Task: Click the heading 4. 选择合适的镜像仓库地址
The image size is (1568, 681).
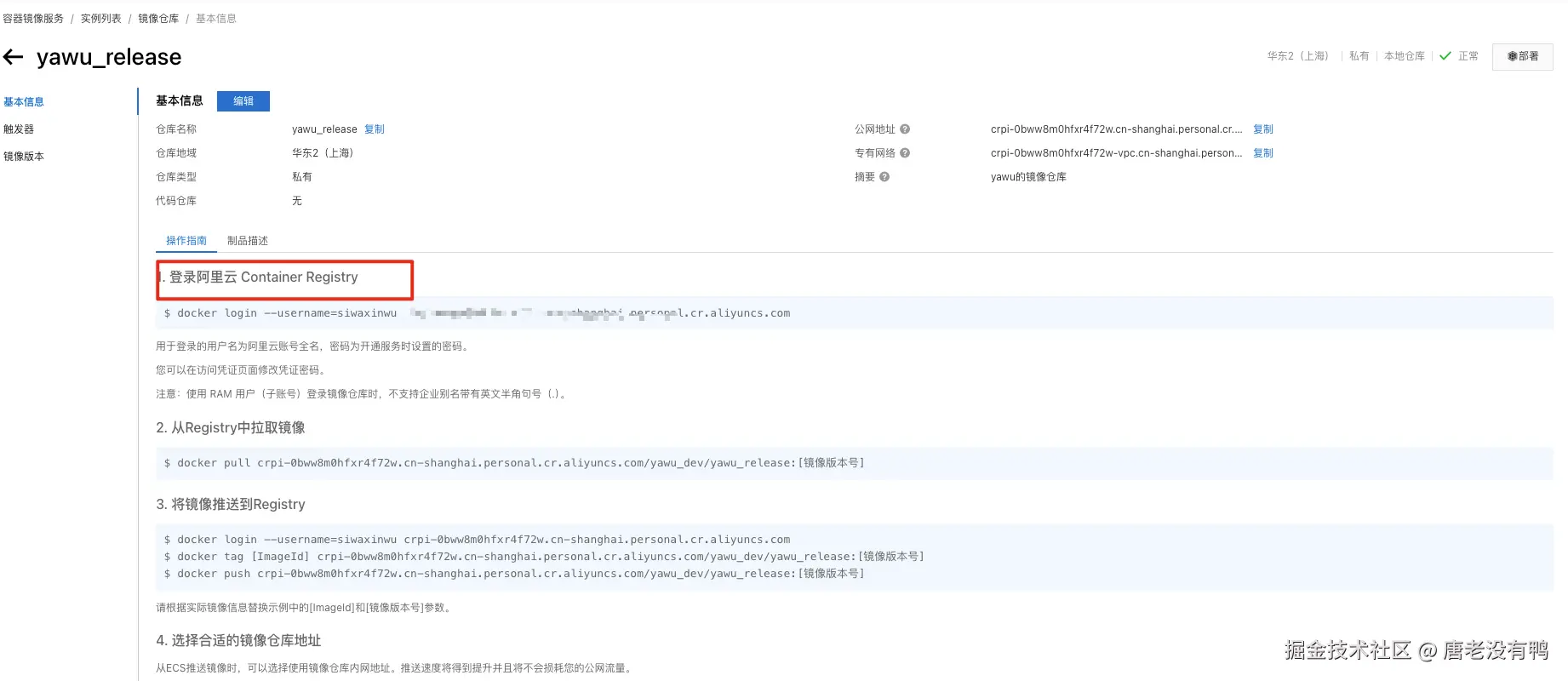Action: click(x=238, y=640)
